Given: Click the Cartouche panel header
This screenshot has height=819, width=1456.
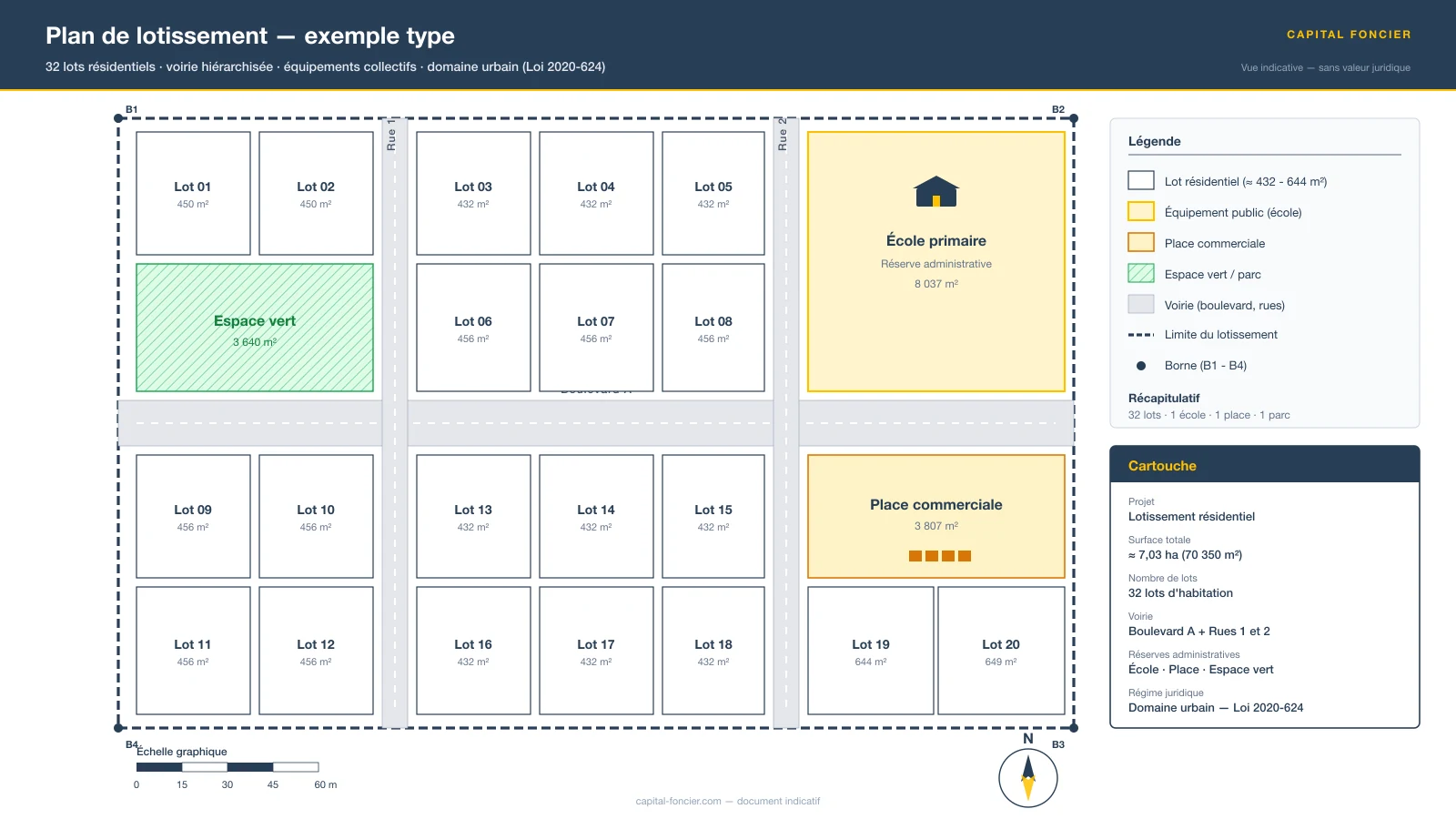Looking at the screenshot, I should 1264,465.
